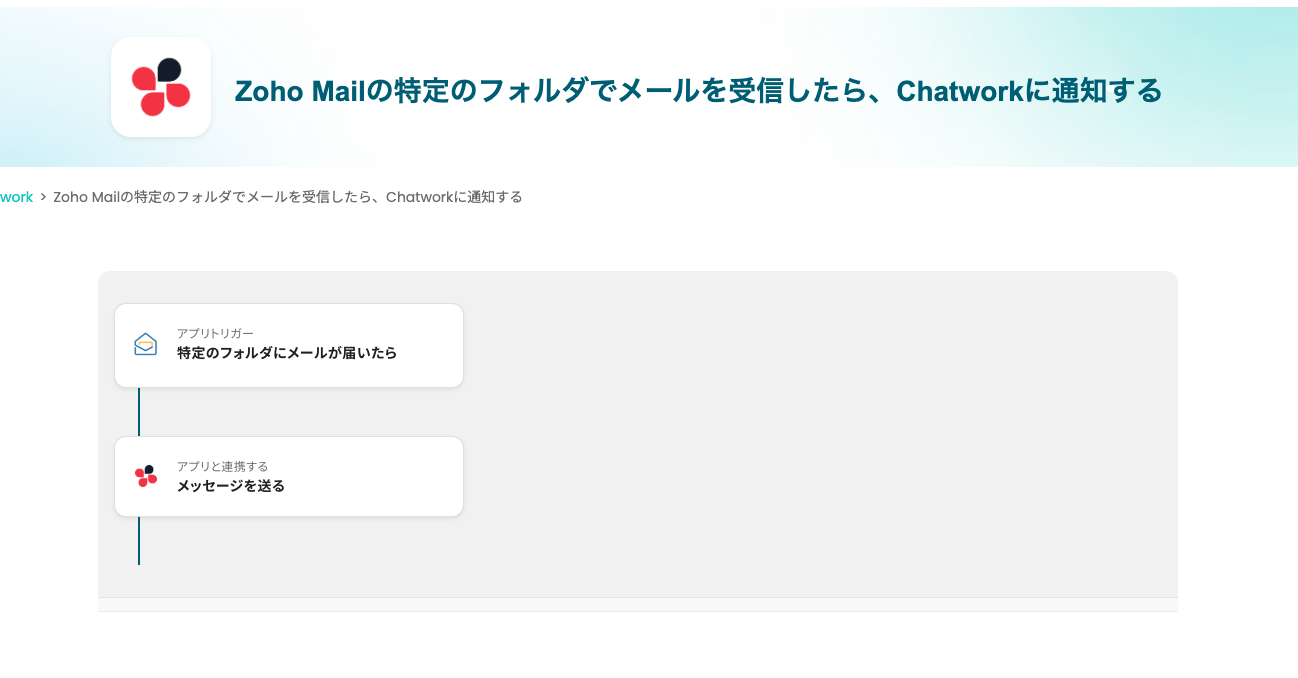Click the アプリトリガー label
Image resolution: width=1298 pixels, height=678 pixels.
(x=215, y=333)
